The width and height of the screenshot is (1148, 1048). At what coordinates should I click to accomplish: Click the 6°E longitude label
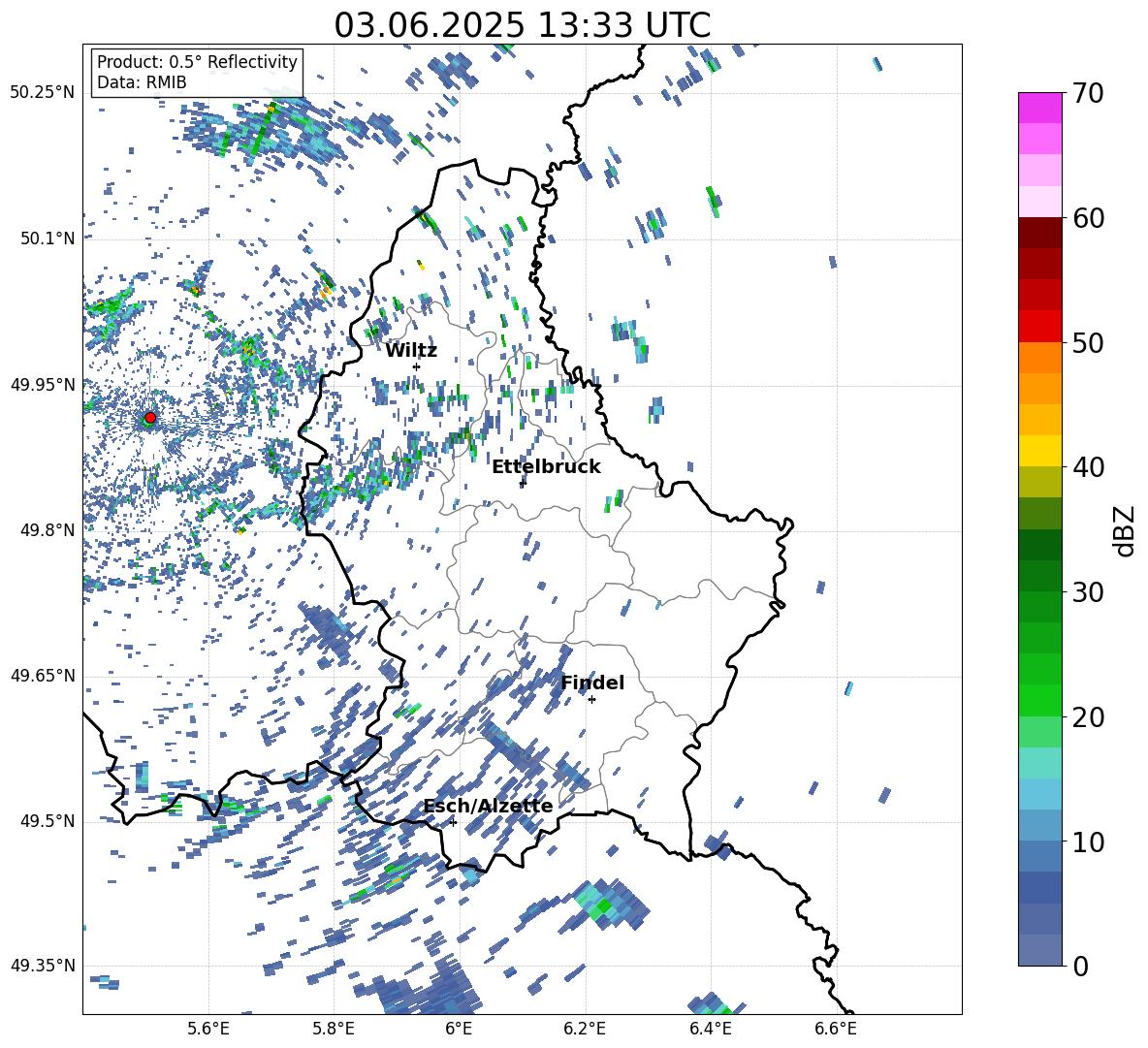click(459, 1029)
